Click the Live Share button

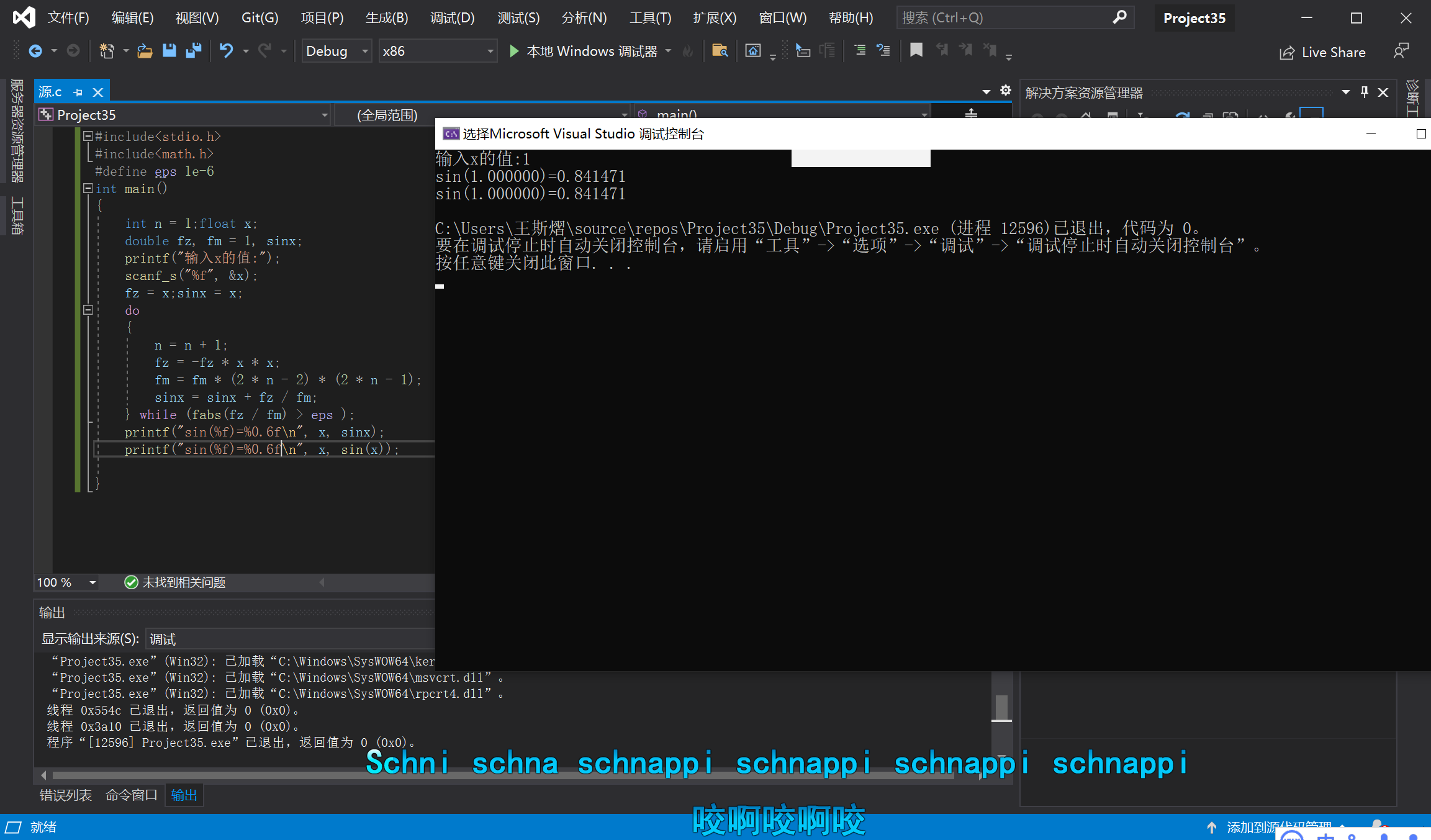click(x=1323, y=52)
